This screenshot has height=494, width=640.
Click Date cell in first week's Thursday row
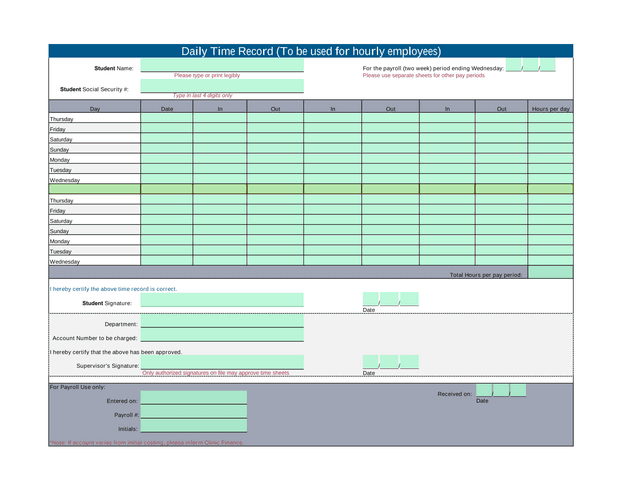pos(167,118)
